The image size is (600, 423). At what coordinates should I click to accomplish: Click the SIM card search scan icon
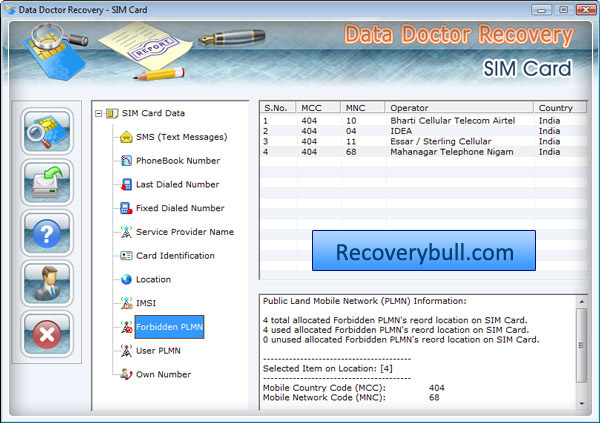(x=47, y=131)
